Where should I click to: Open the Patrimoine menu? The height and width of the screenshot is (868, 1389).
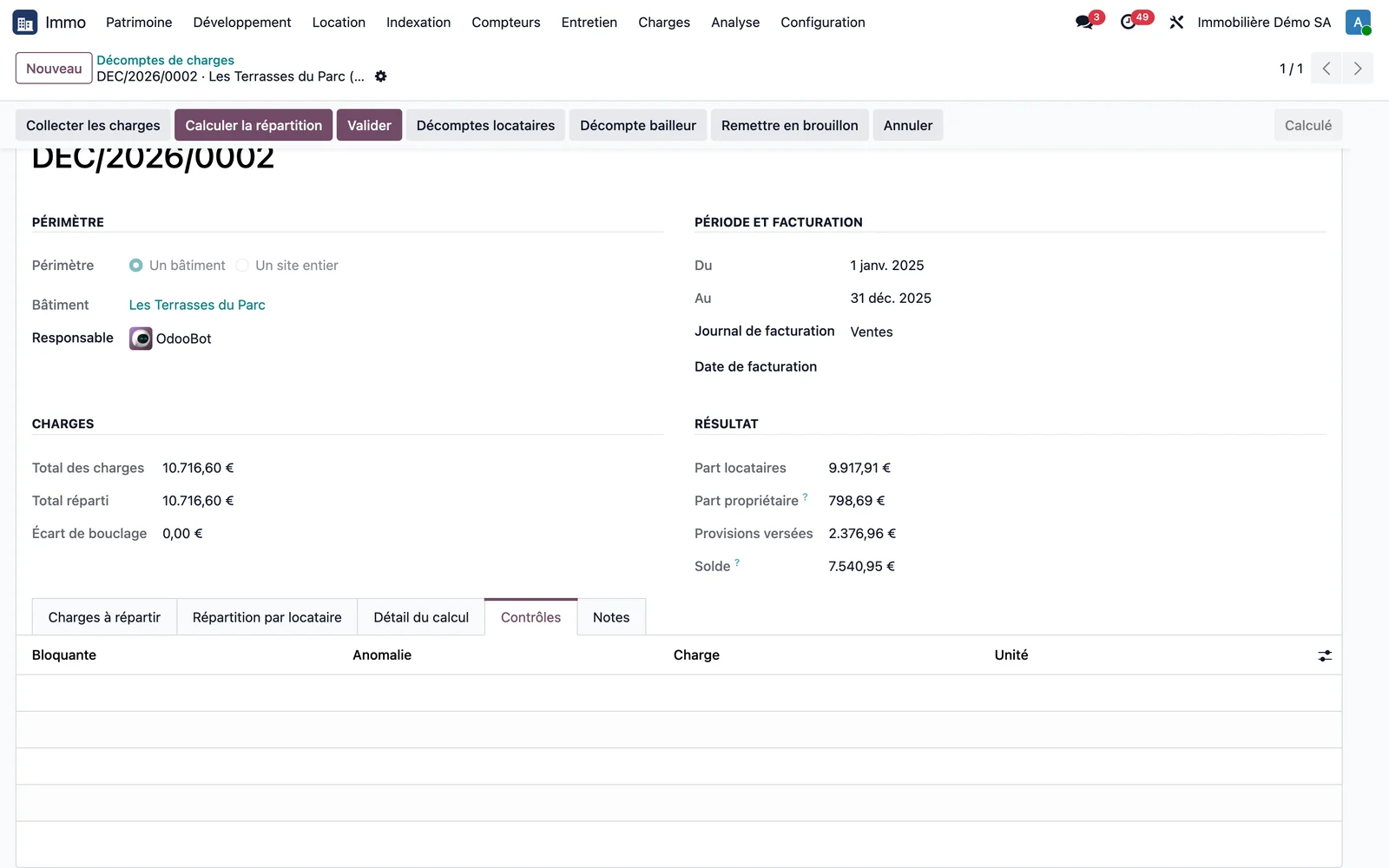coord(139,23)
